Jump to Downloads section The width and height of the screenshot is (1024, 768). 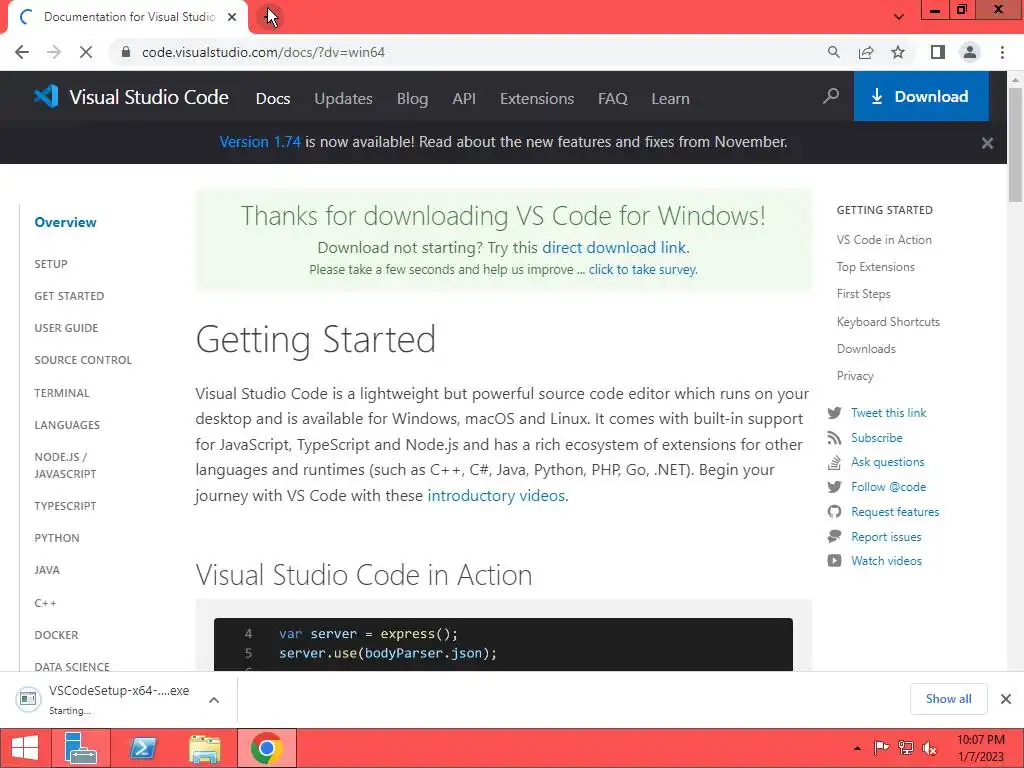tap(866, 349)
